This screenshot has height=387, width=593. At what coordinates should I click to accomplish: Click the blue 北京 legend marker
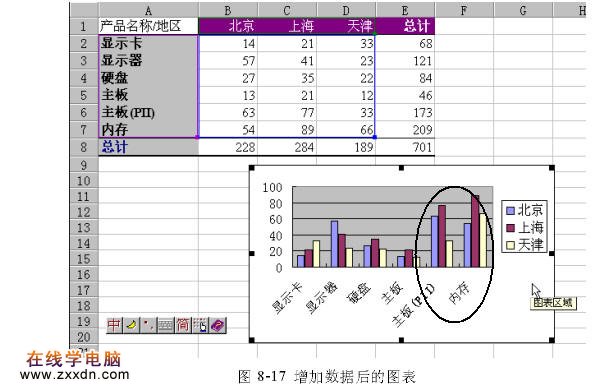click(510, 210)
